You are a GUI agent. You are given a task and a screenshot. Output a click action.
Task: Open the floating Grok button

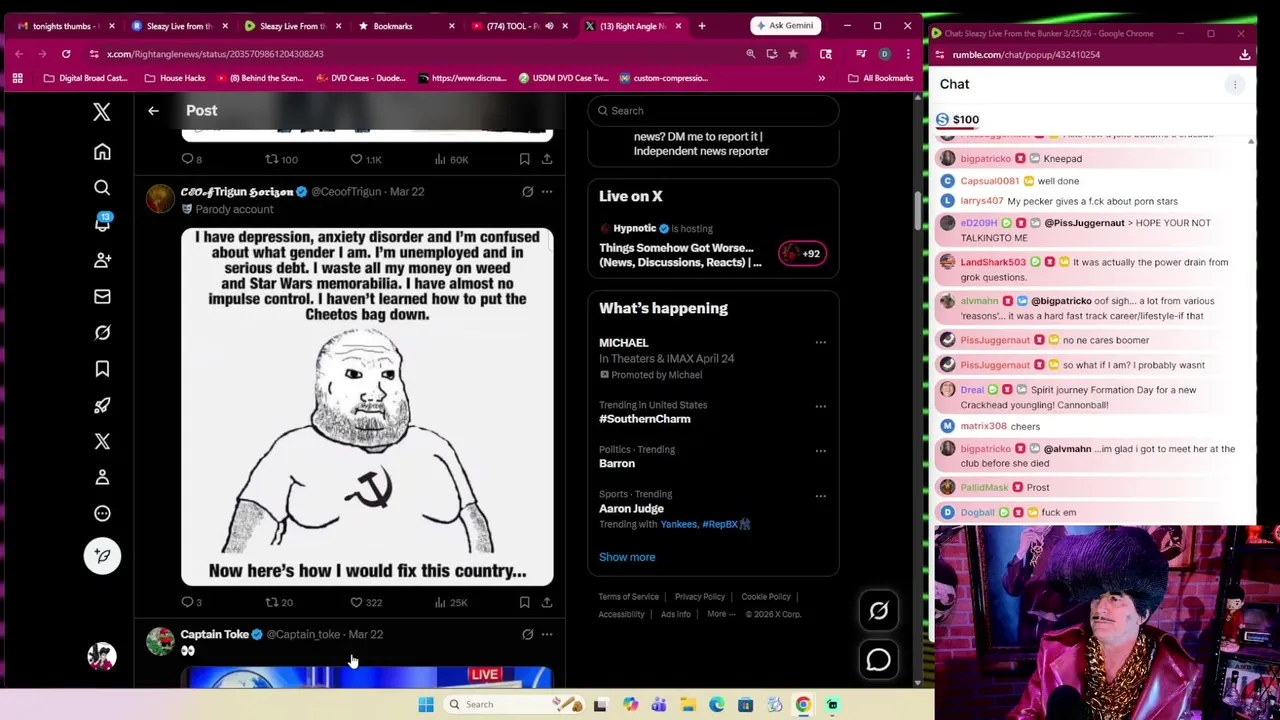[879, 611]
